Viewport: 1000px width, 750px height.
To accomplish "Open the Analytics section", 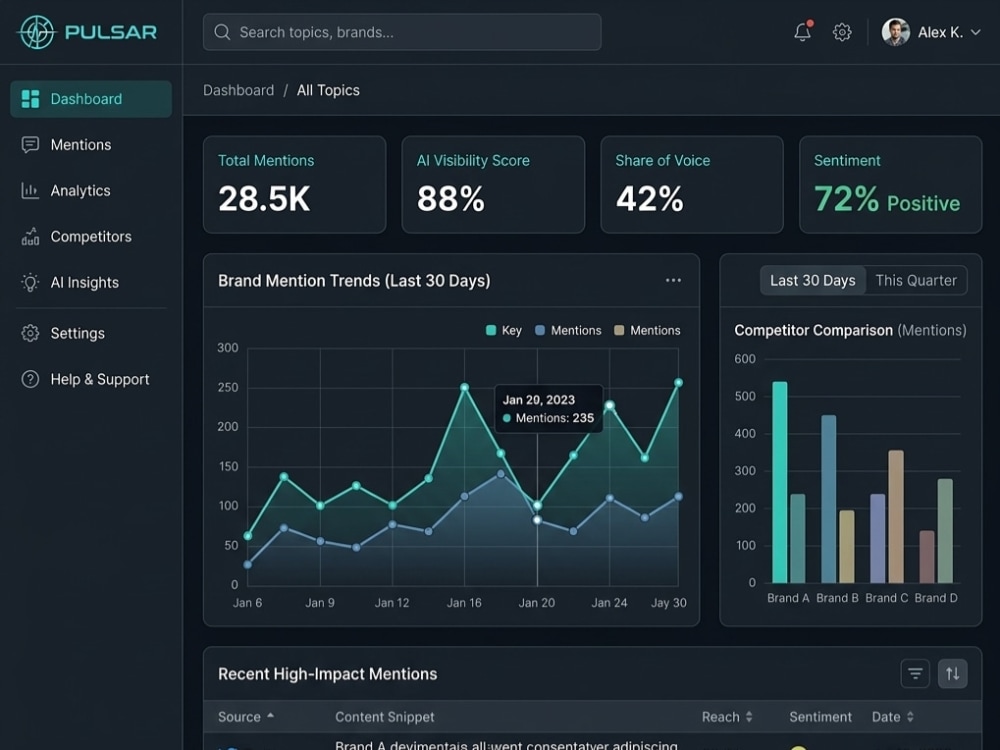I will coord(91,191).
